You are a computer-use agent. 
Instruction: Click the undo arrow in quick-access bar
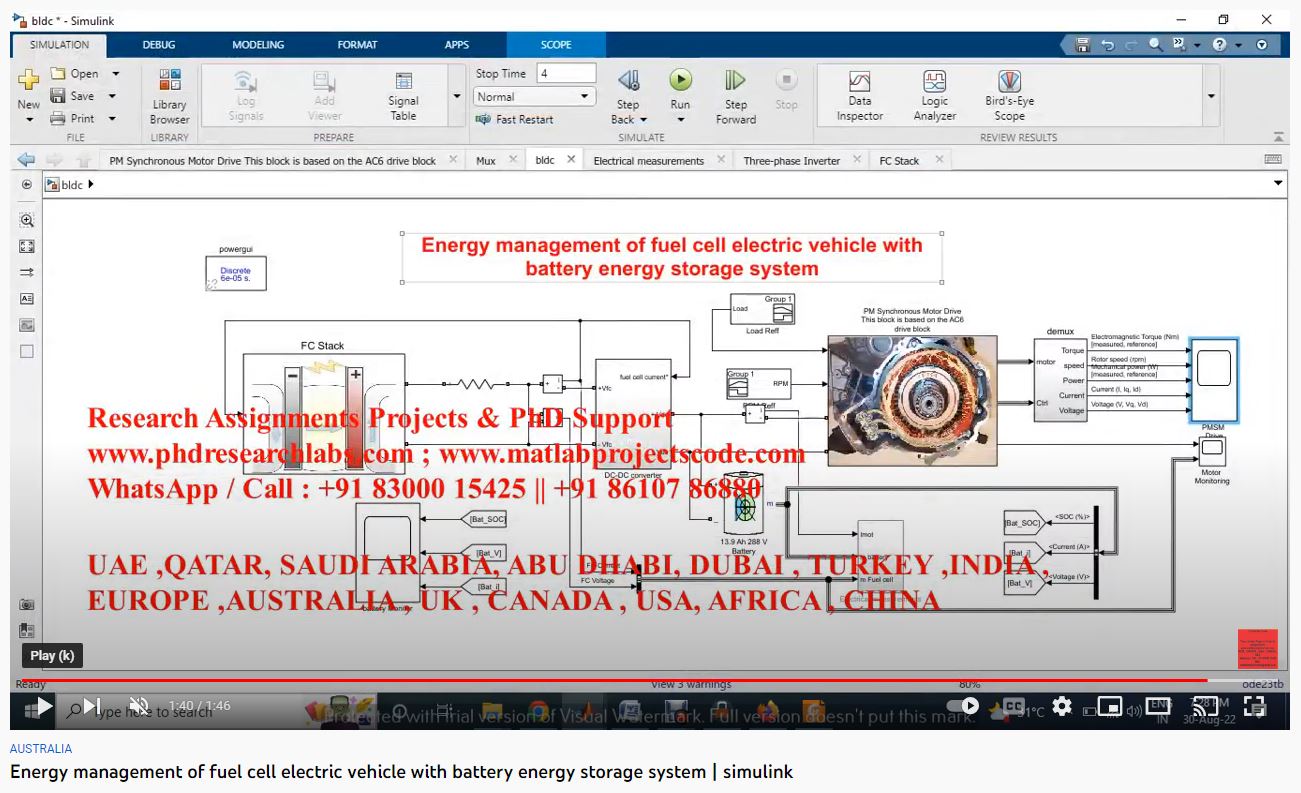(x=1108, y=45)
